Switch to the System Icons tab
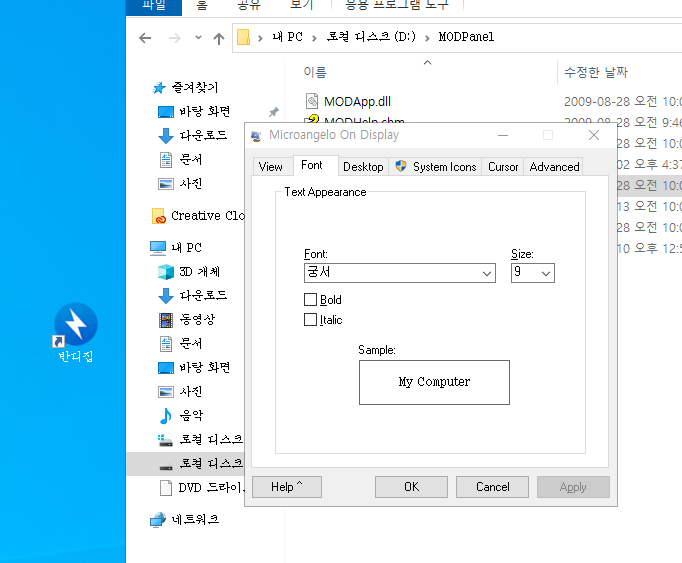Viewport: 682px width, 563px height. (435, 167)
